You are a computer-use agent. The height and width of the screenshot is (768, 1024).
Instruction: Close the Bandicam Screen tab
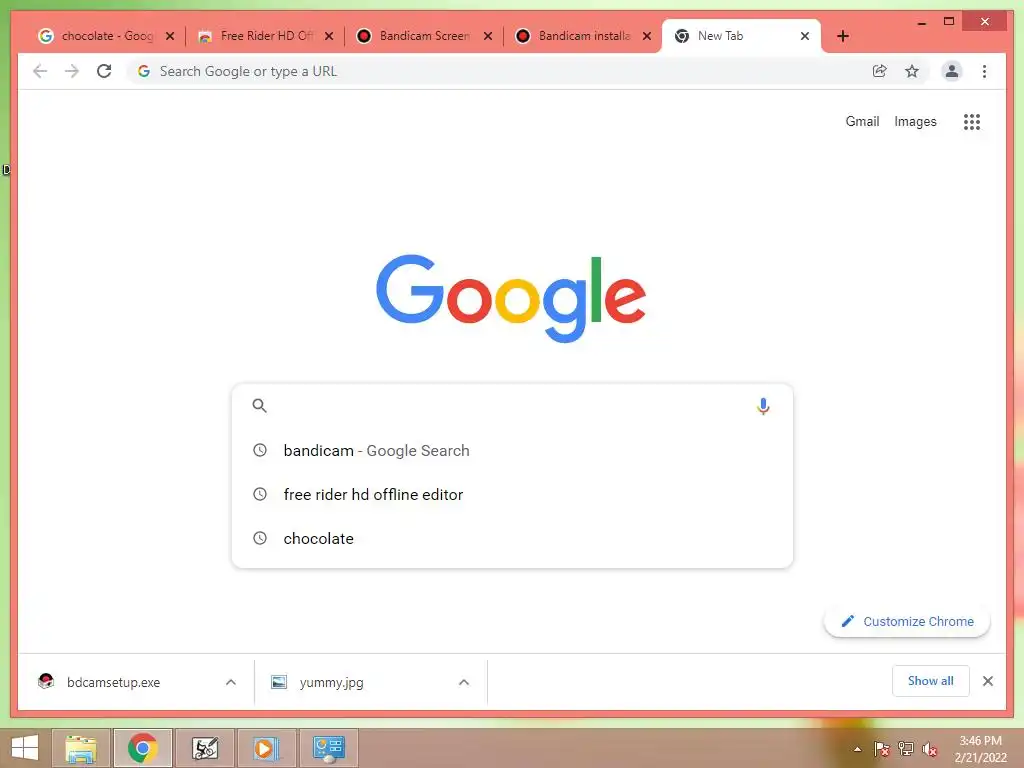[488, 36]
